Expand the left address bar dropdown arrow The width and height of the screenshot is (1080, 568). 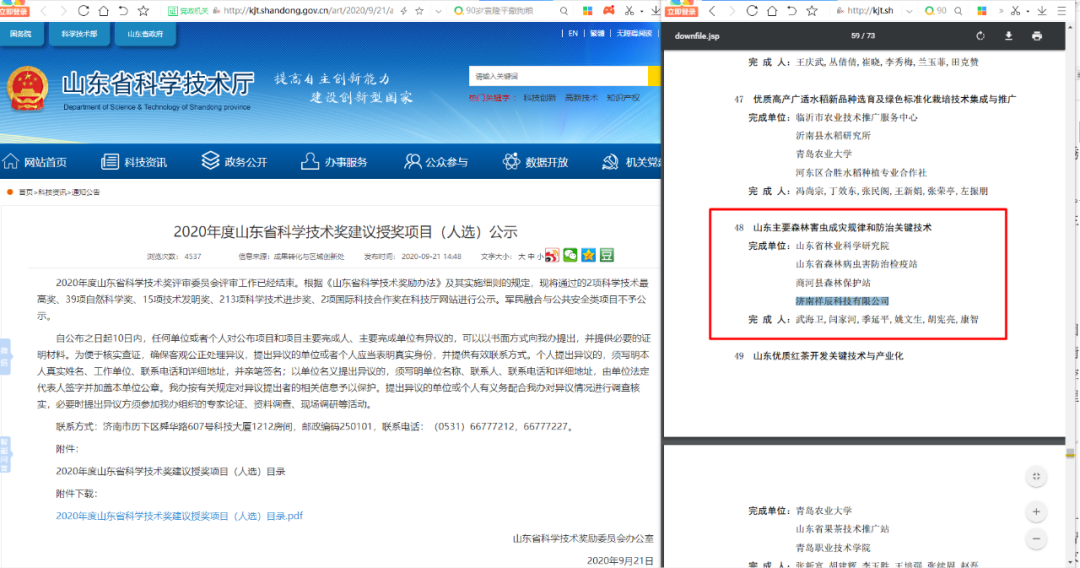(x=436, y=10)
